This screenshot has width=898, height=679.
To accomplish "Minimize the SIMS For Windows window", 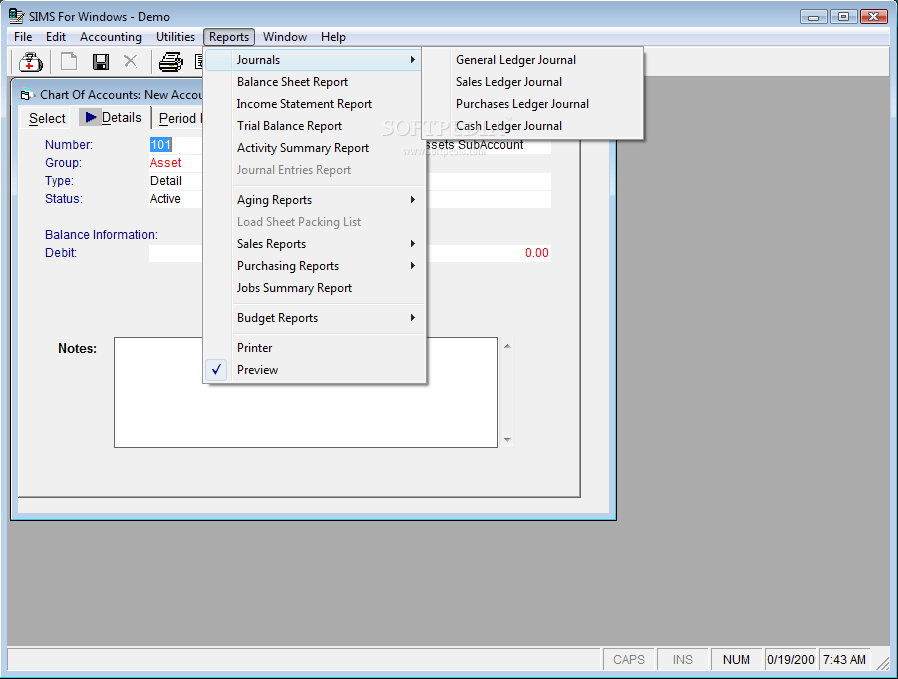I will pyautogui.click(x=813, y=17).
